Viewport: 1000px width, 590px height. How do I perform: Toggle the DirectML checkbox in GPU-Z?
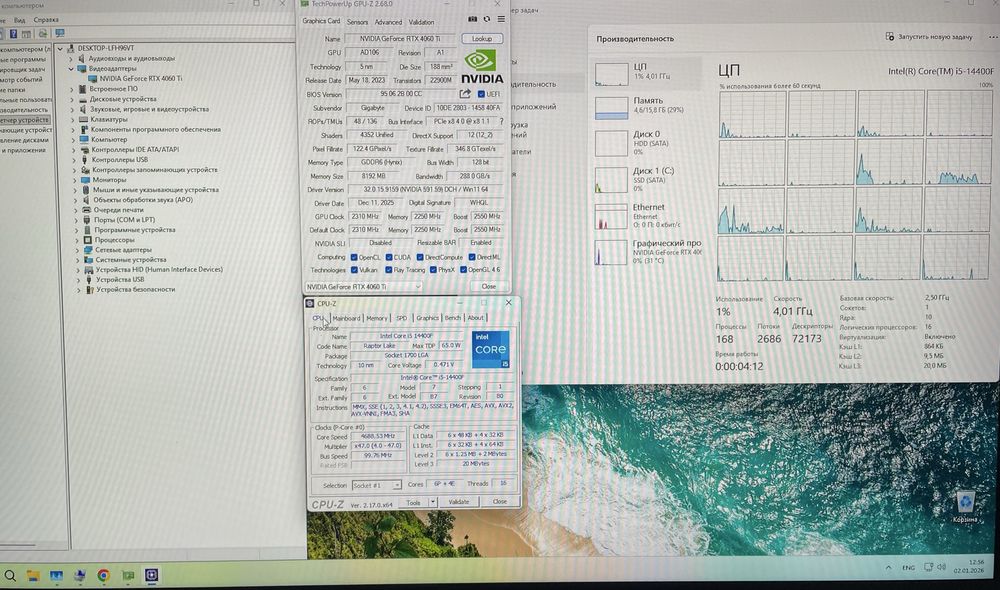[x=472, y=257]
